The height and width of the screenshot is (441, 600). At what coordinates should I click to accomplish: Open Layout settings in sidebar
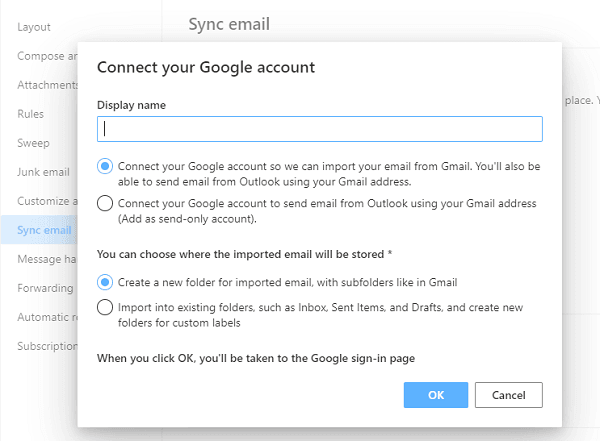coord(34,27)
